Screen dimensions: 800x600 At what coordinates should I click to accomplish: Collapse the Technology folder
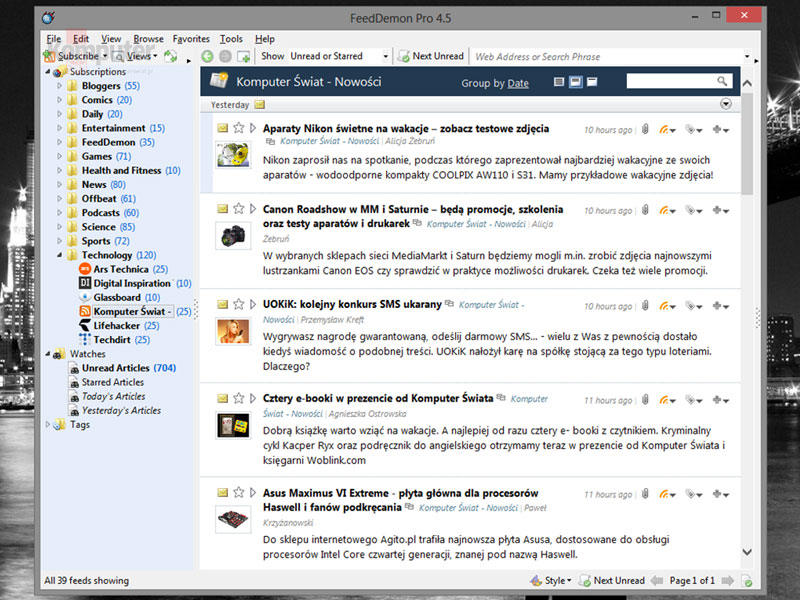pos(59,255)
